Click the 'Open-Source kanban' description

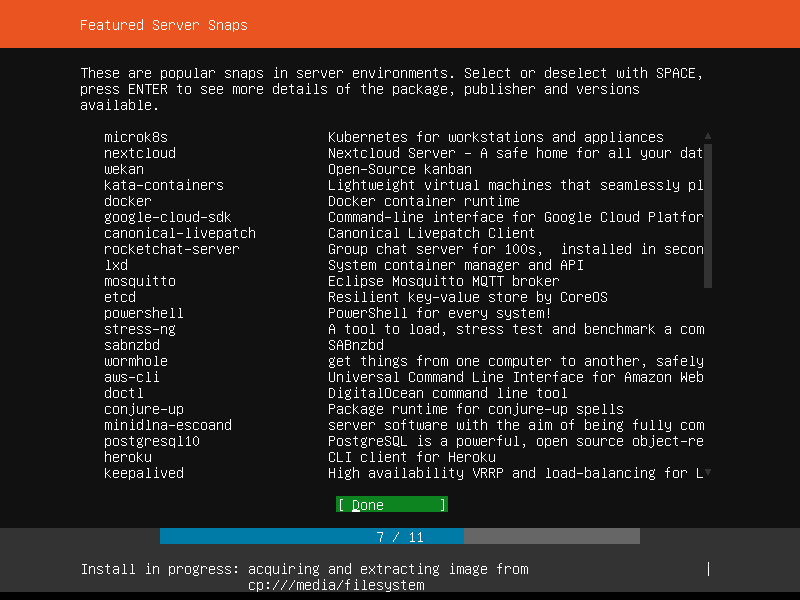[x=400, y=169]
